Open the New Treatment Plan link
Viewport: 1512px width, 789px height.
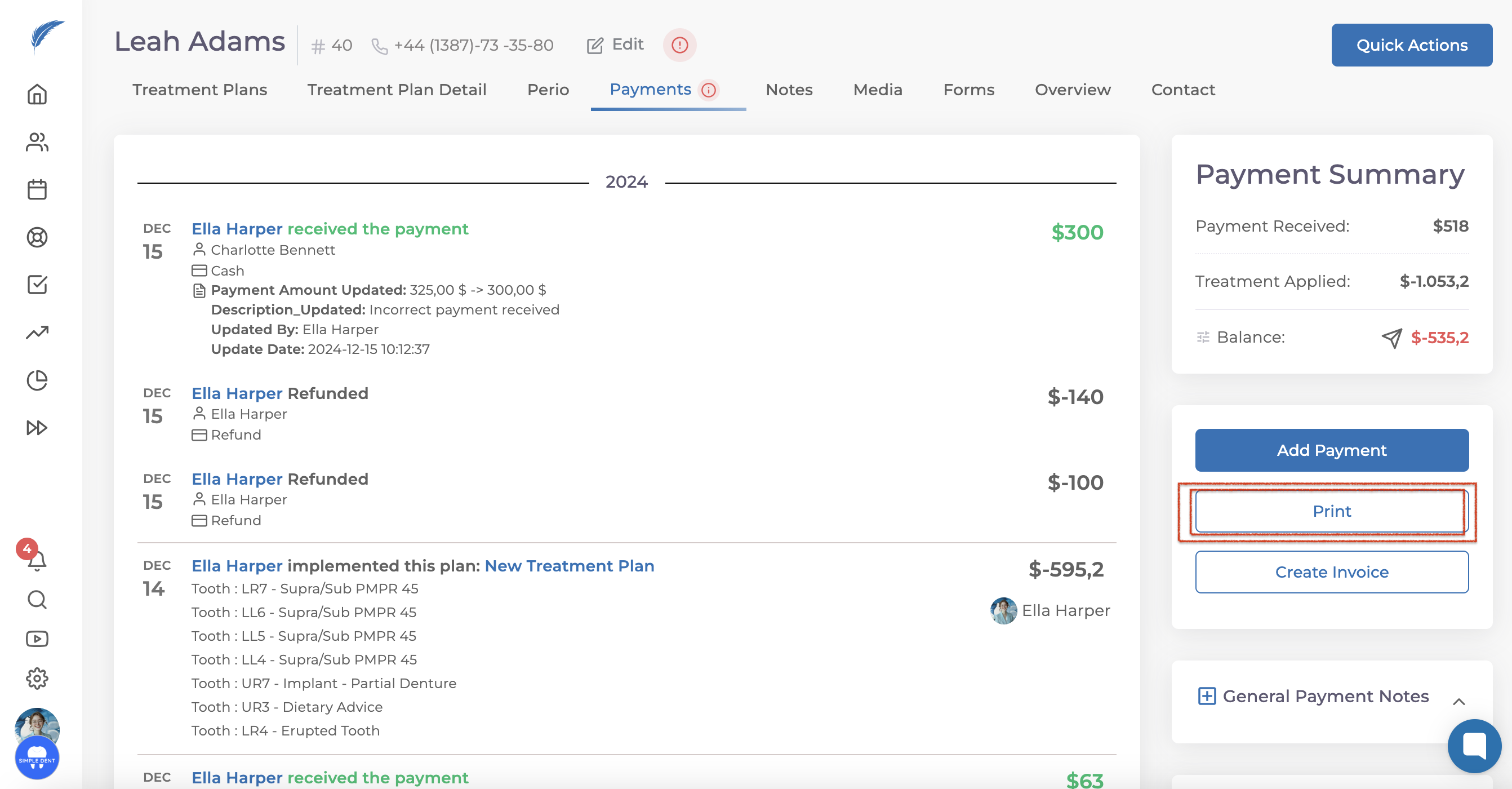(569, 566)
